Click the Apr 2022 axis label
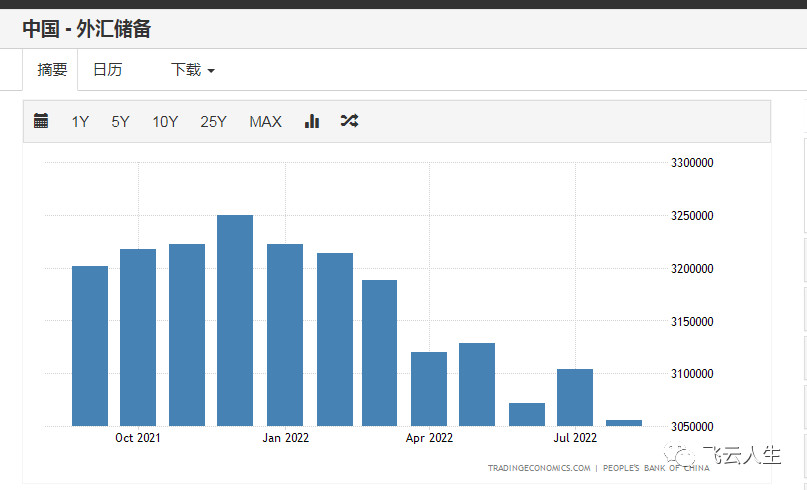This screenshot has height=490, width=807. click(x=429, y=438)
